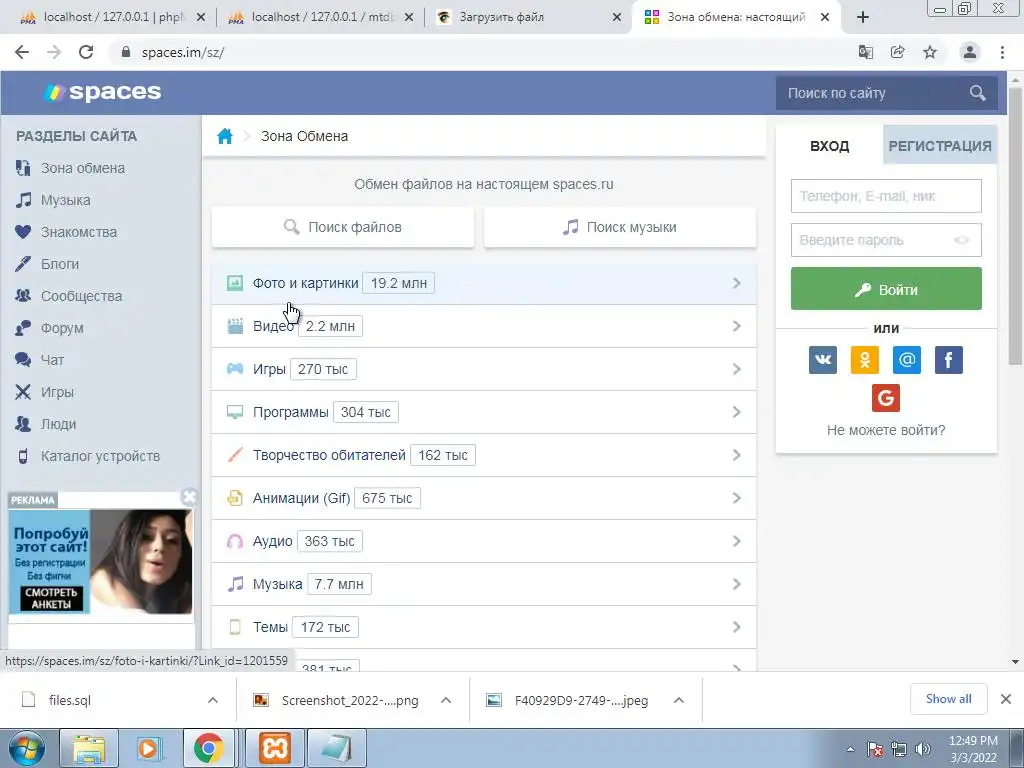Expand the Программы category chevron
The width and height of the screenshot is (1024, 768).
point(737,412)
